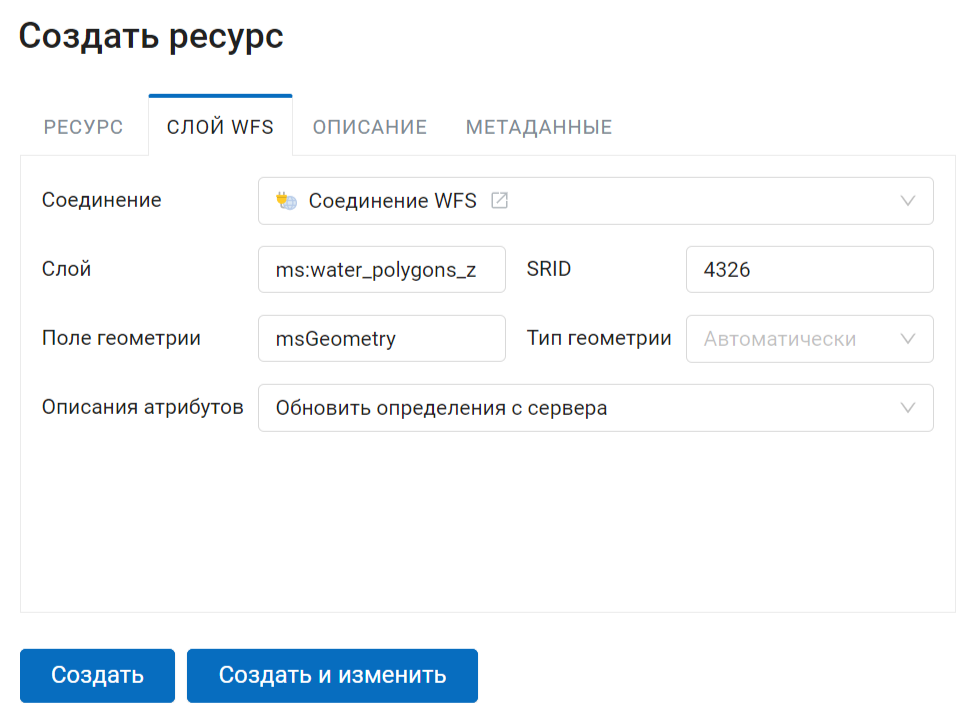Image resolution: width=970 pixels, height=710 pixels.
Task: Switch to the МЕТАДАННЫЕ tab
Action: [539, 127]
